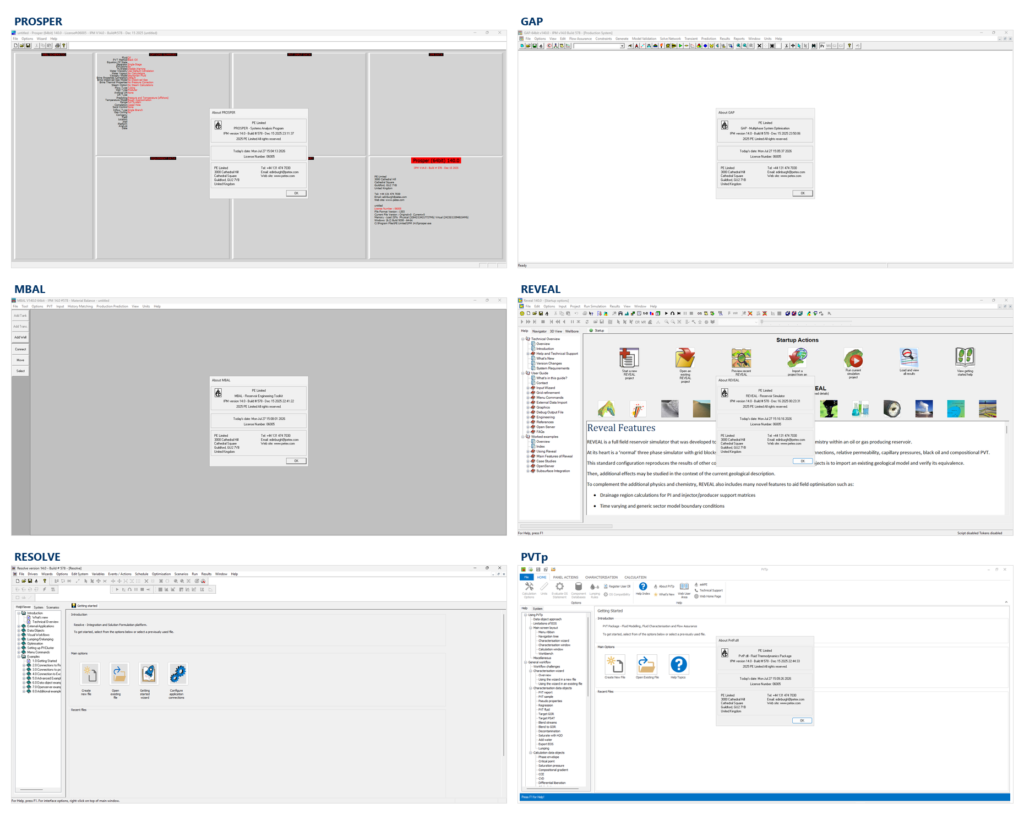The image size is (1024, 814).
Task: Open the File tab in PVTp
Action: 526,577
